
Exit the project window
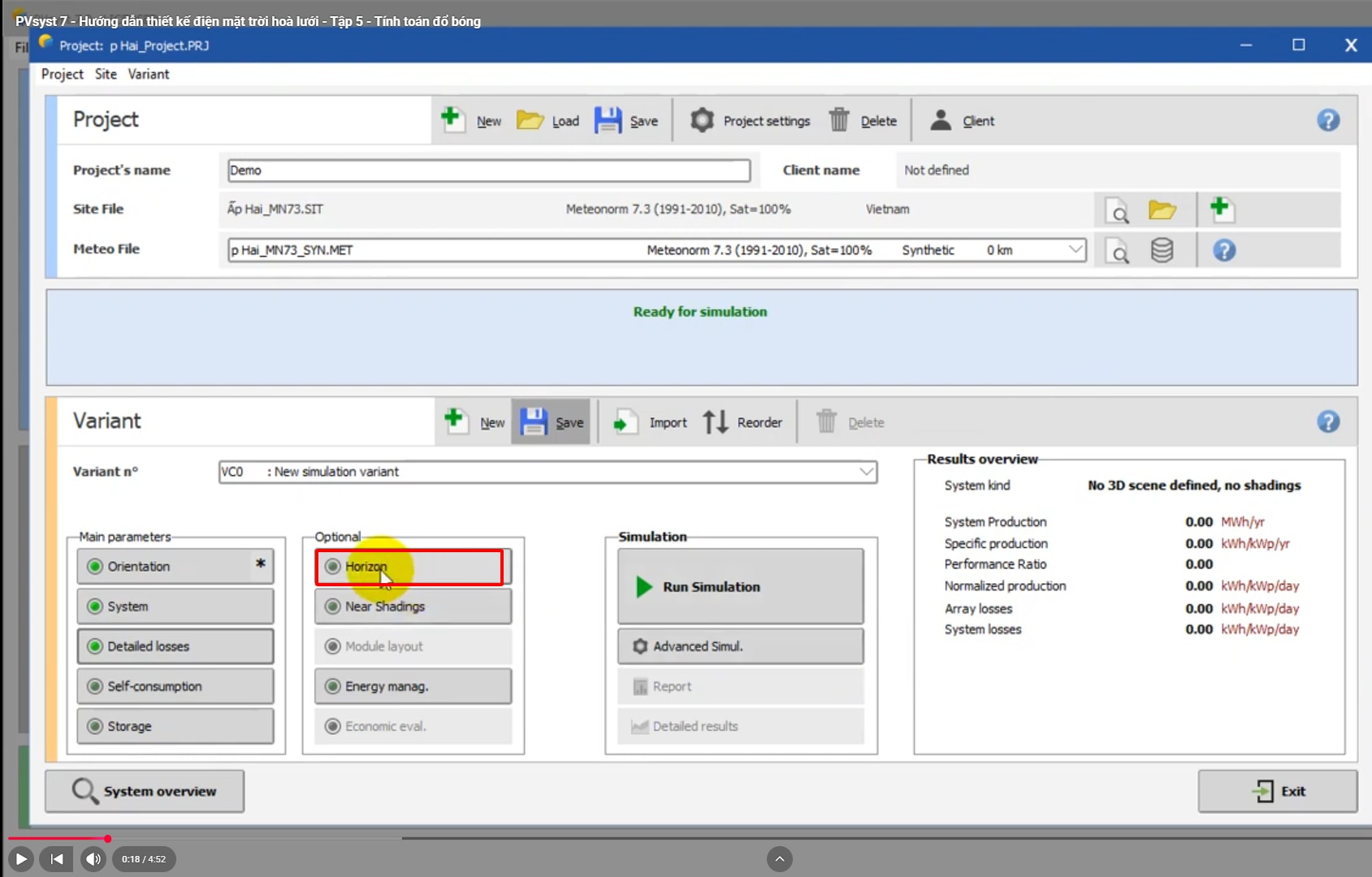pos(1278,791)
